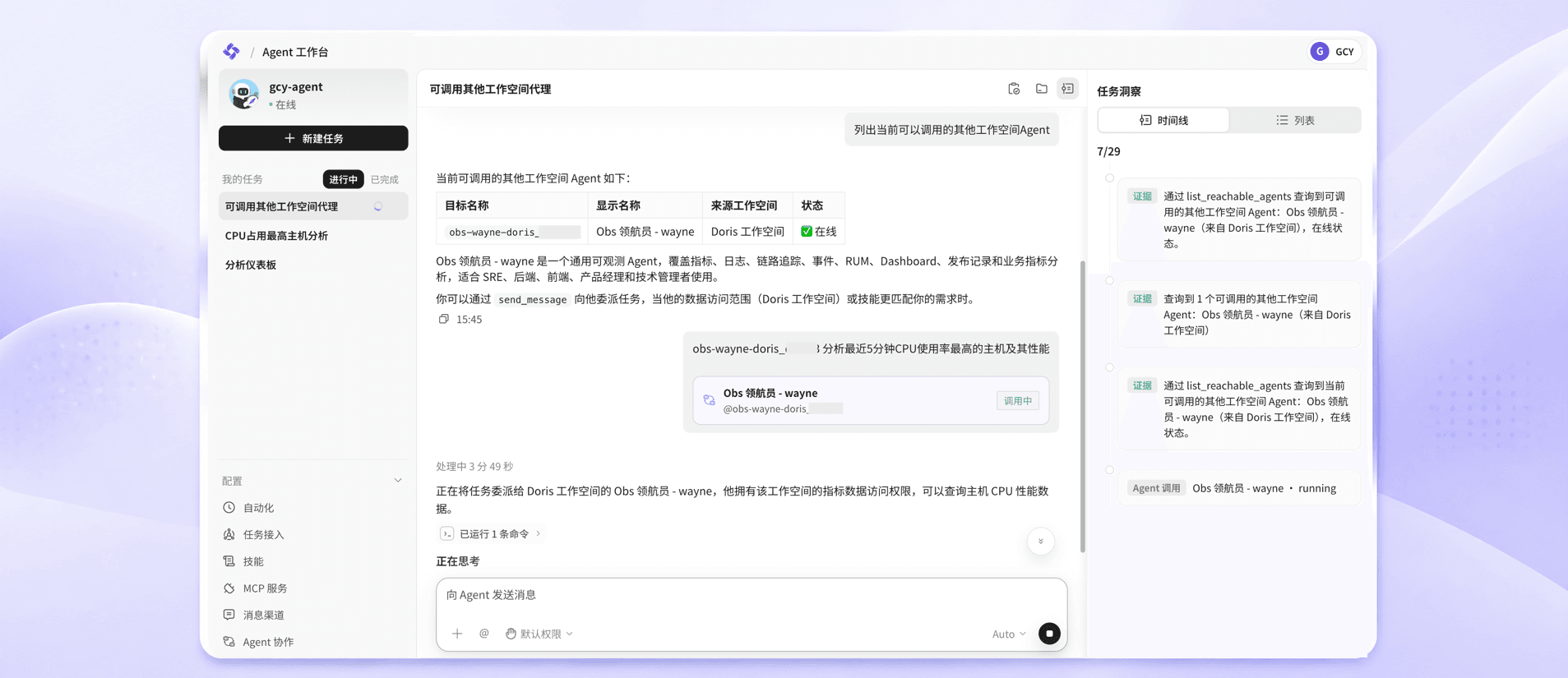
Task: Click the Agent 调用 tag in timeline
Action: click(1156, 488)
